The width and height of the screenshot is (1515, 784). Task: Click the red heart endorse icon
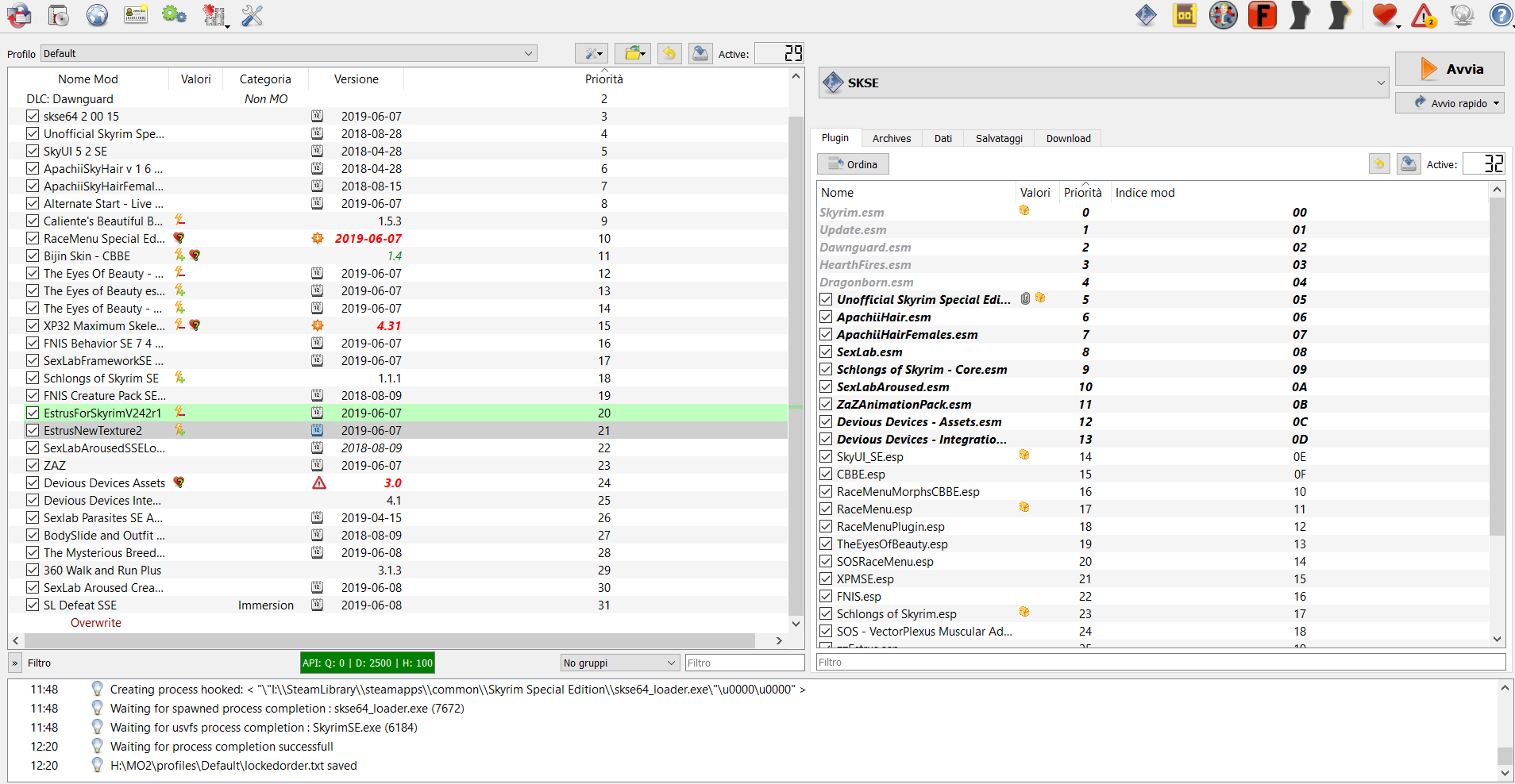click(1385, 15)
